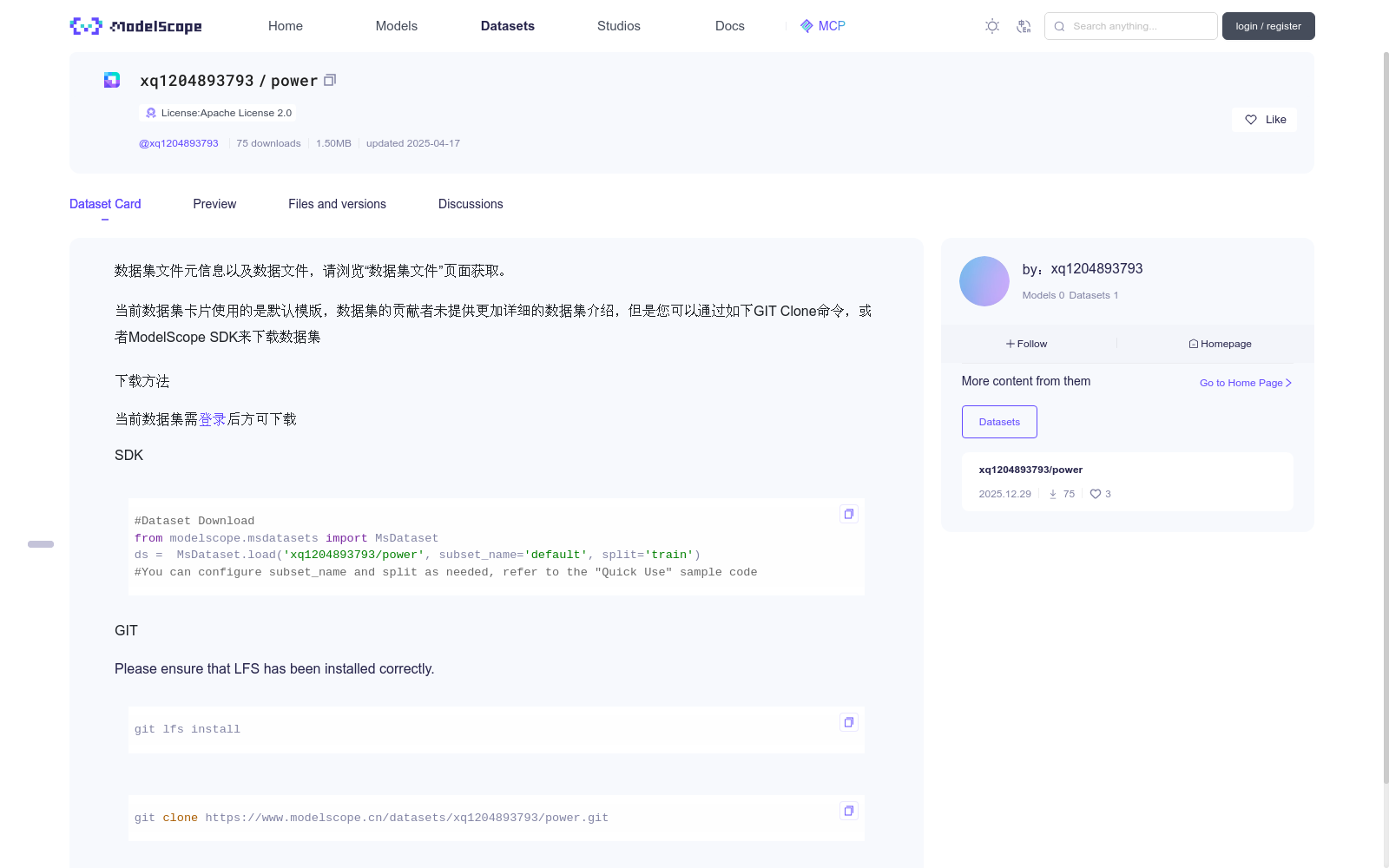This screenshot has width=1389, height=868.
Task: Click the 'SDK' section heading
Action: click(128, 455)
